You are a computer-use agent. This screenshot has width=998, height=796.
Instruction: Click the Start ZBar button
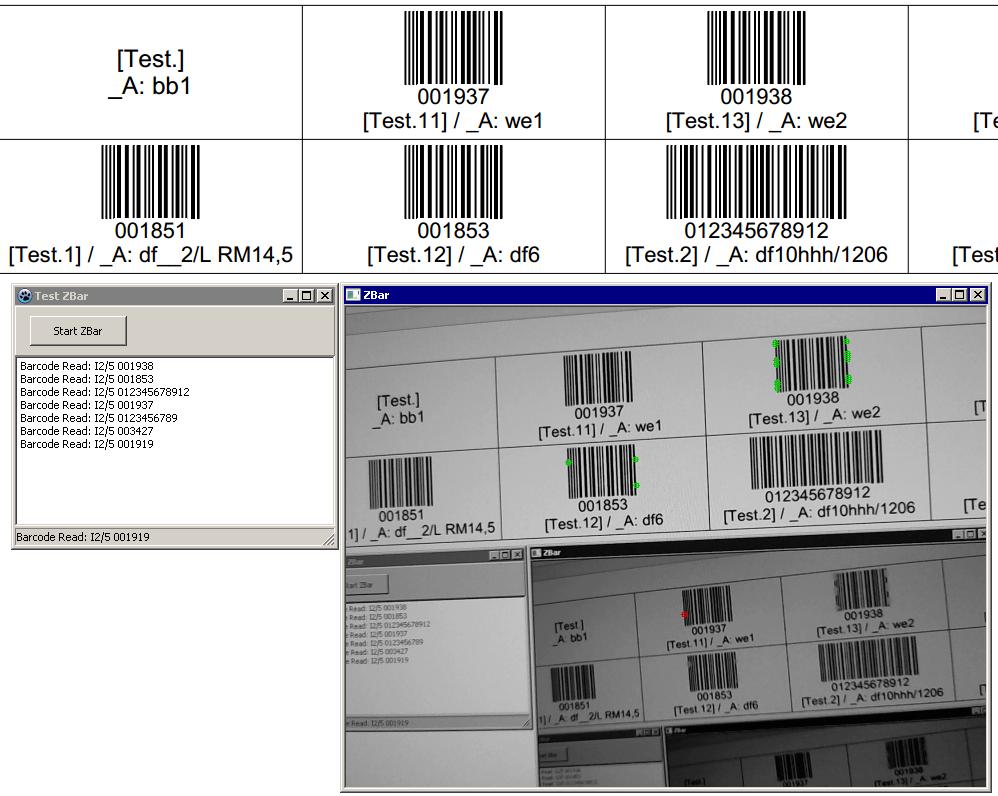pos(78,331)
